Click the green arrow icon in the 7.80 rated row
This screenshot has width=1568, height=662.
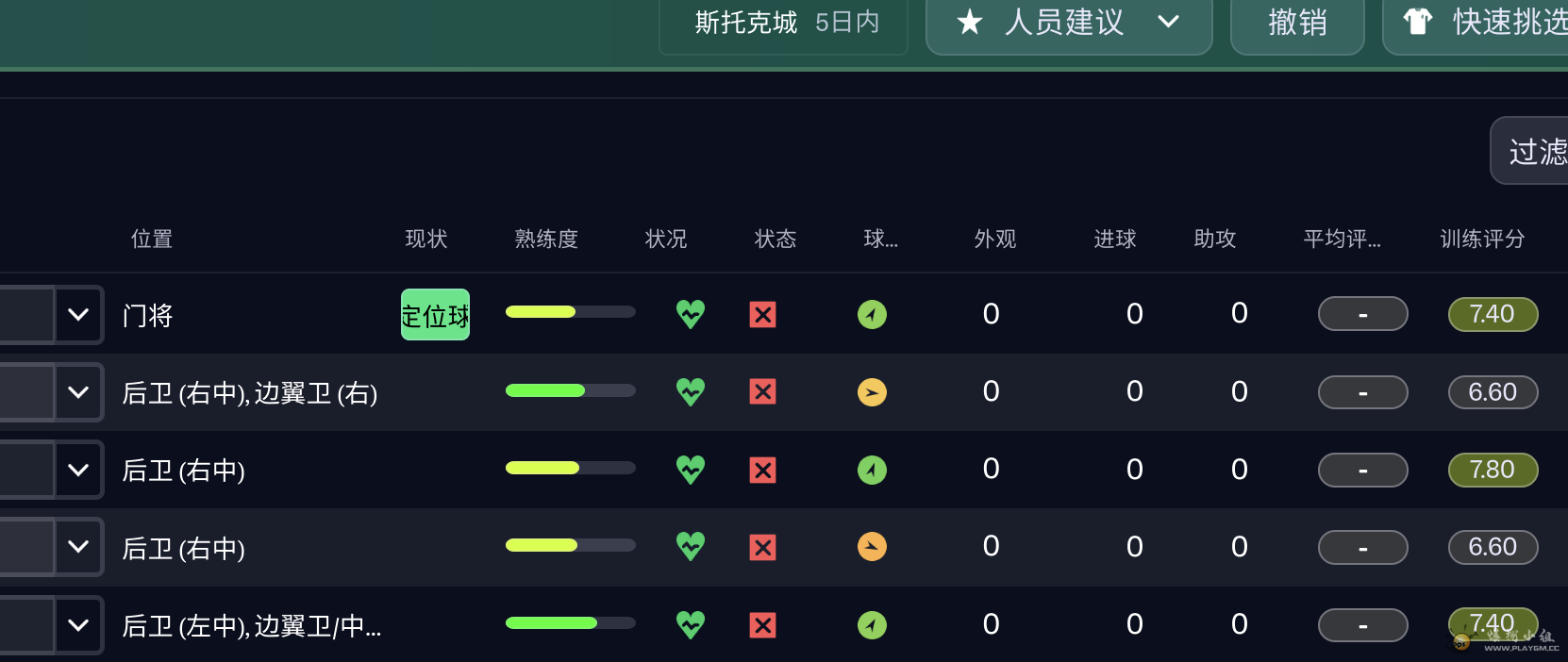pos(872,470)
